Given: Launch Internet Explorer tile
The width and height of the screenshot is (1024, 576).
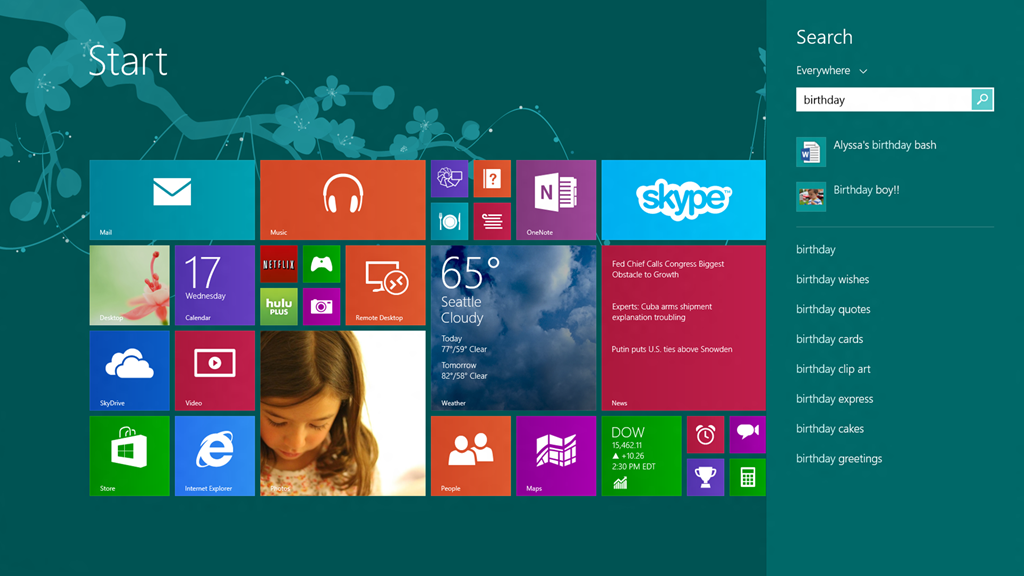Looking at the screenshot, I should [x=215, y=456].
